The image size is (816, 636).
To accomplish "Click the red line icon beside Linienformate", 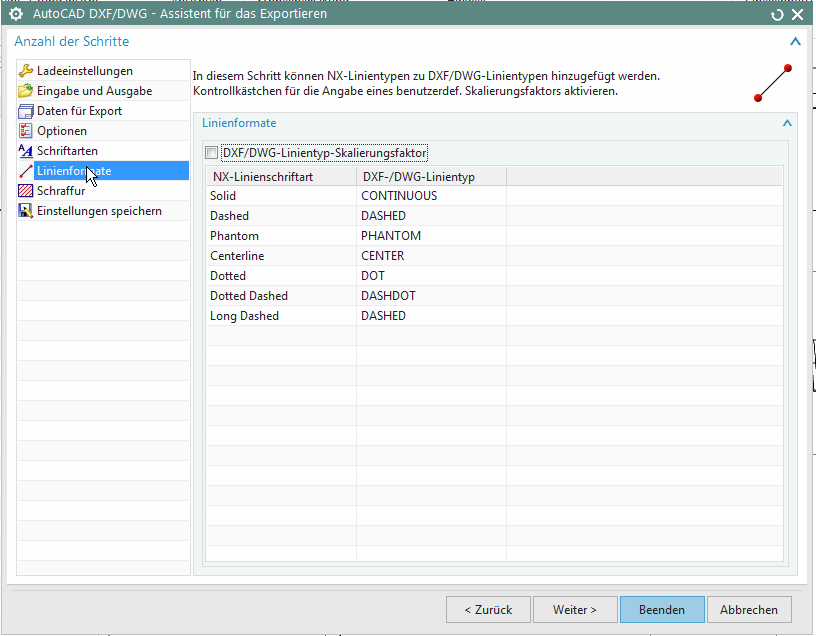I will pos(26,171).
